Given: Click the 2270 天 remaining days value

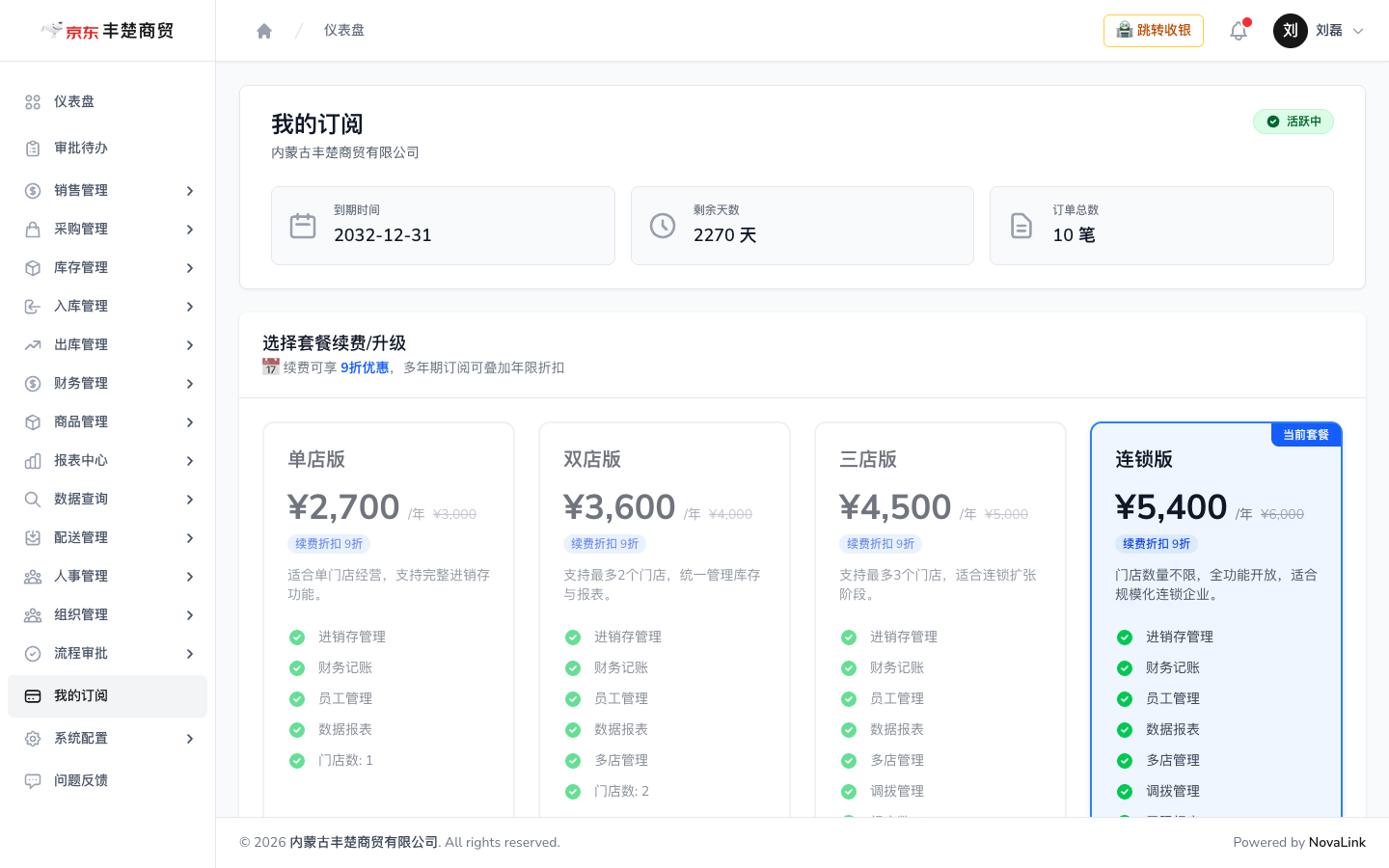Looking at the screenshot, I should click(x=724, y=235).
